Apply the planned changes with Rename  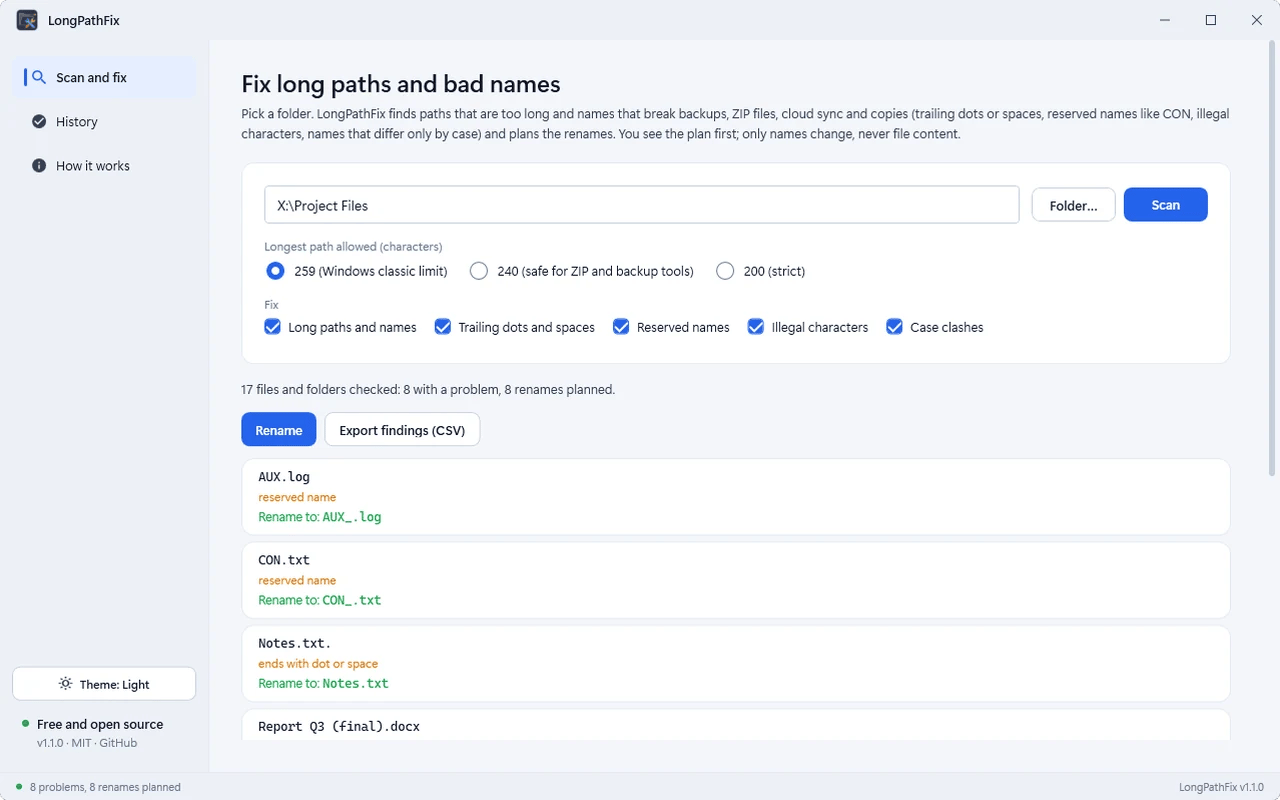click(279, 430)
